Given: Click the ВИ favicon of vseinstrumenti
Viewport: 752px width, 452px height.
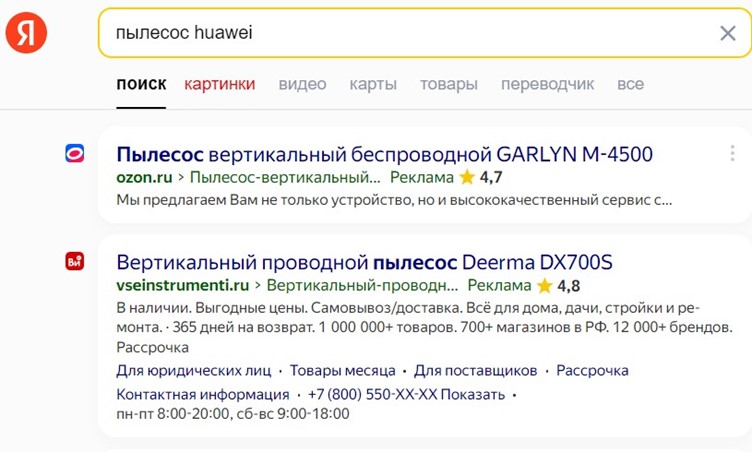Looking at the screenshot, I should (x=74, y=262).
